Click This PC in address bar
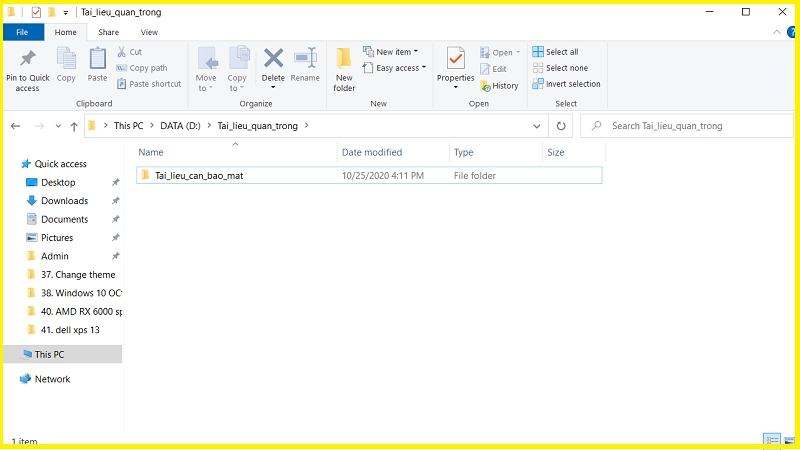Screen dimensions: 800x450 tap(129, 126)
